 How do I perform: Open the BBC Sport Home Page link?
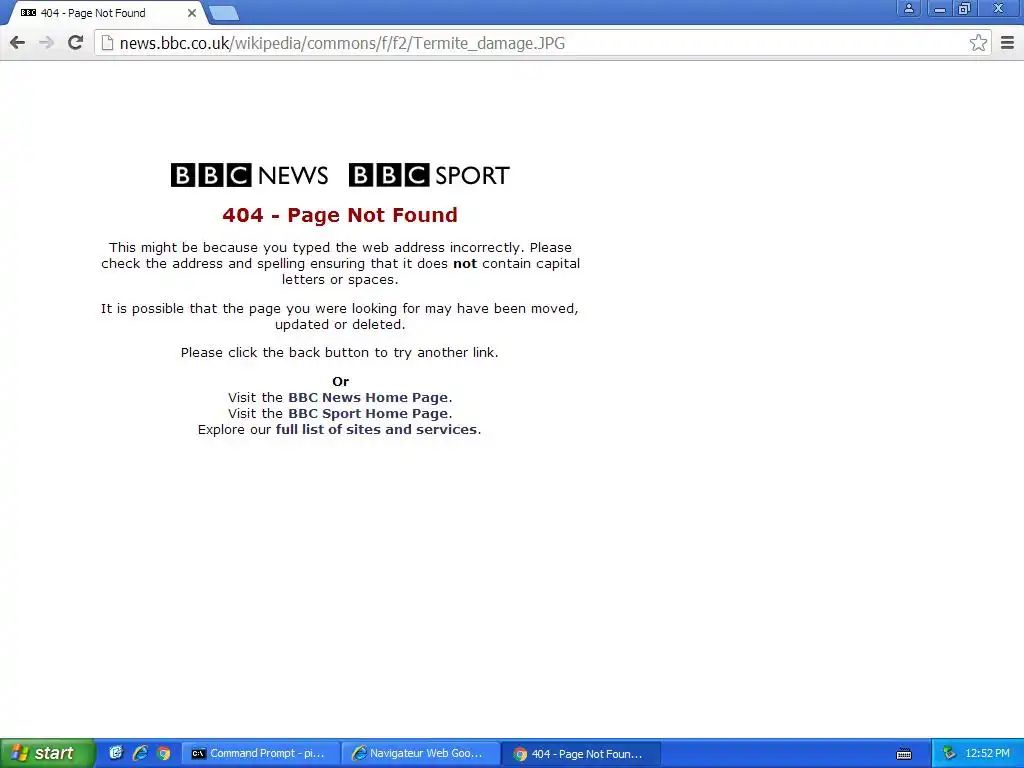[368, 413]
